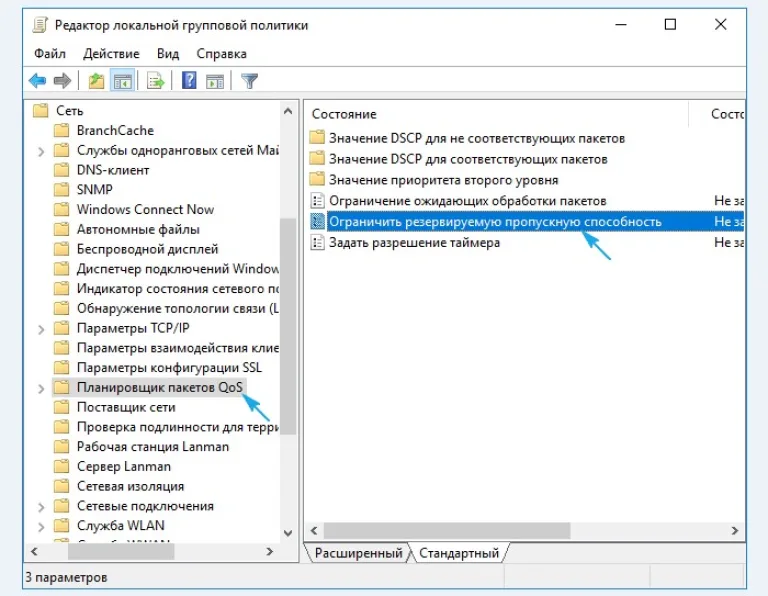Select "Обнаружение топологии связи" tree item
Image resolution: width=768 pixels, height=596 pixels.
(x=177, y=308)
